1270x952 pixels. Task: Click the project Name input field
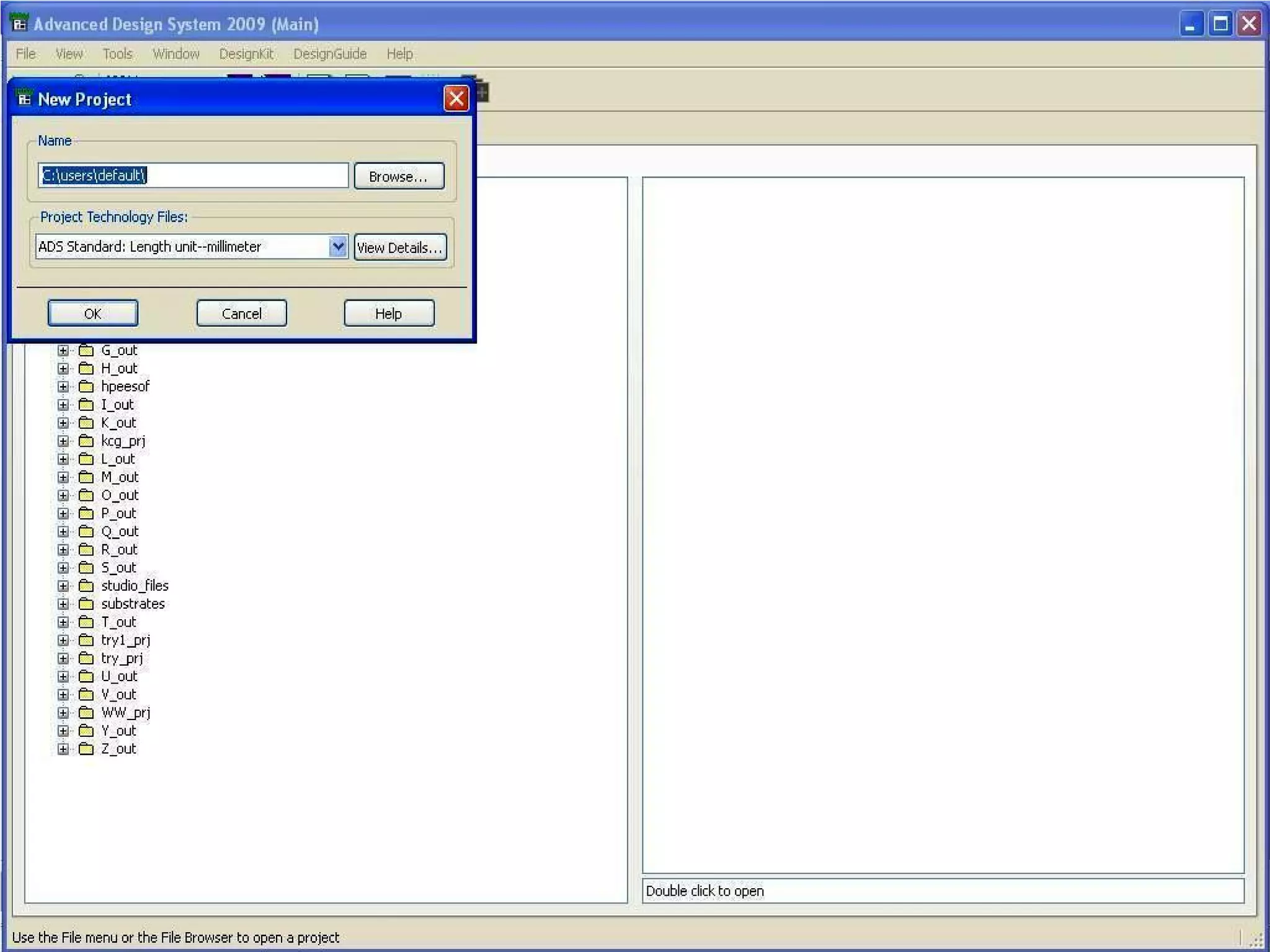pyautogui.click(x=193, y=175)
